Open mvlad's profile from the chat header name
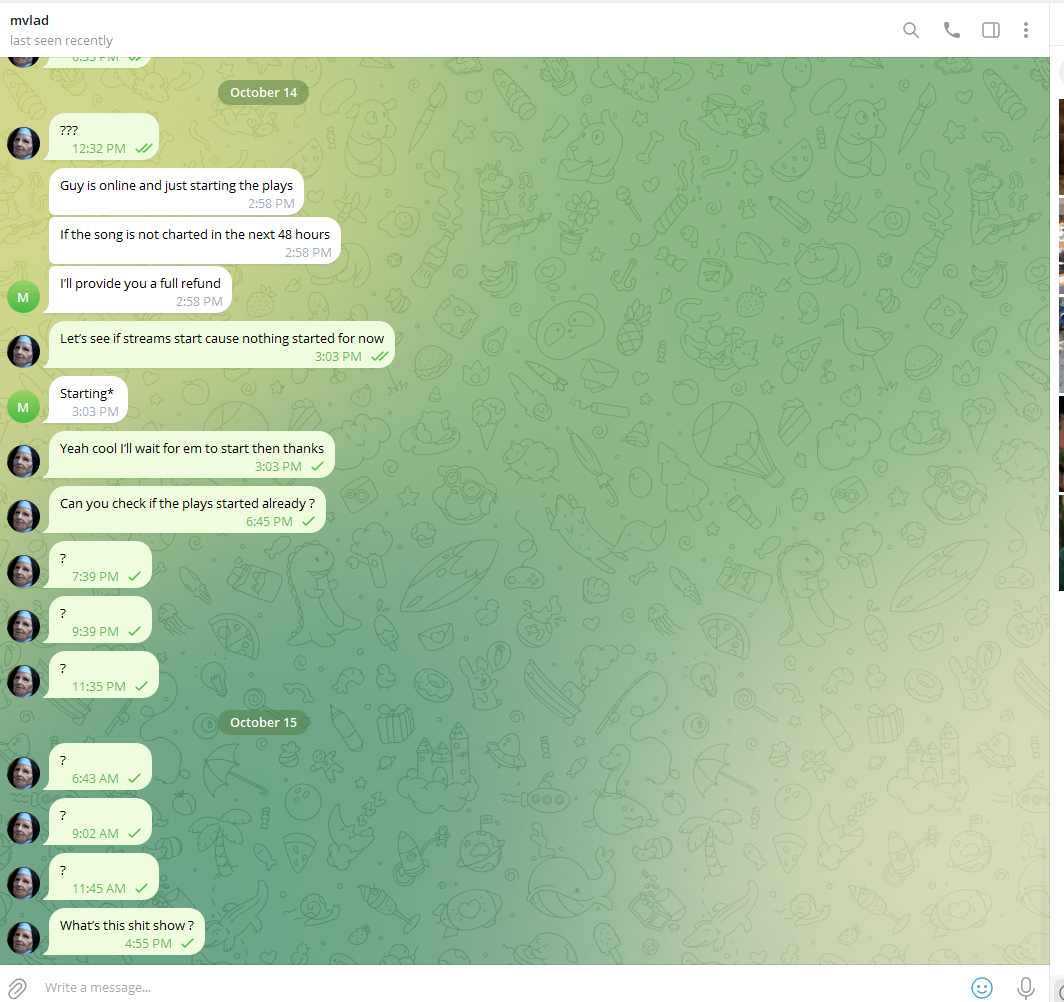The image size is (1064, 1002). 29,20
